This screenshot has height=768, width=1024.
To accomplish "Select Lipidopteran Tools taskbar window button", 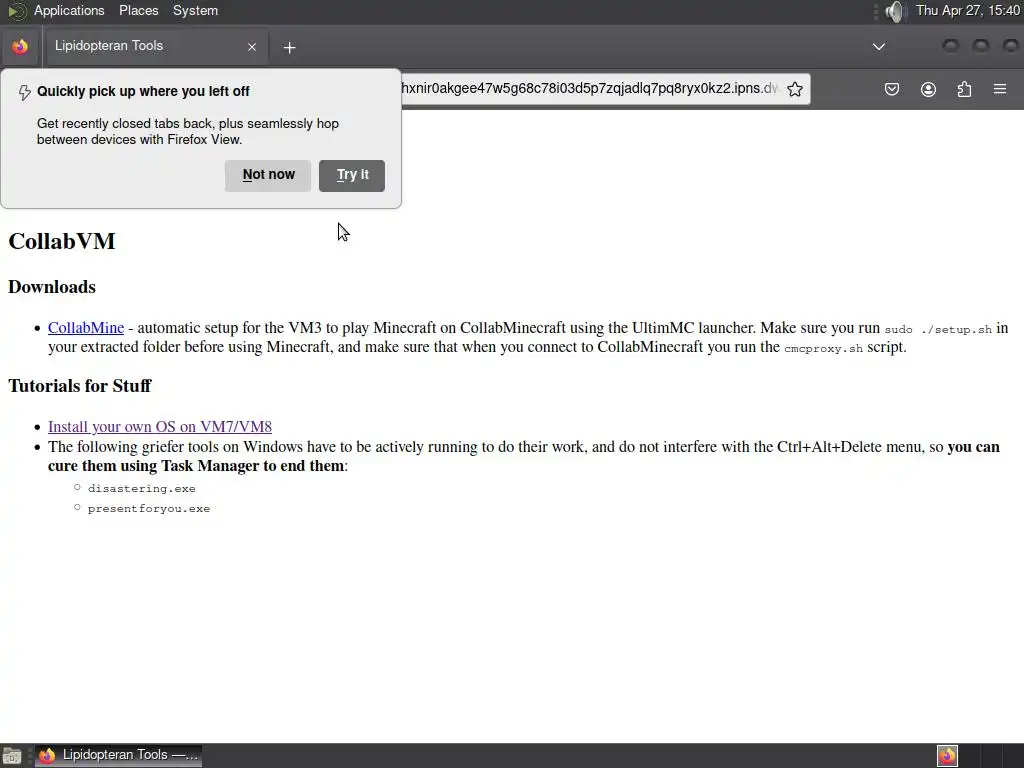I will point(118,756).
